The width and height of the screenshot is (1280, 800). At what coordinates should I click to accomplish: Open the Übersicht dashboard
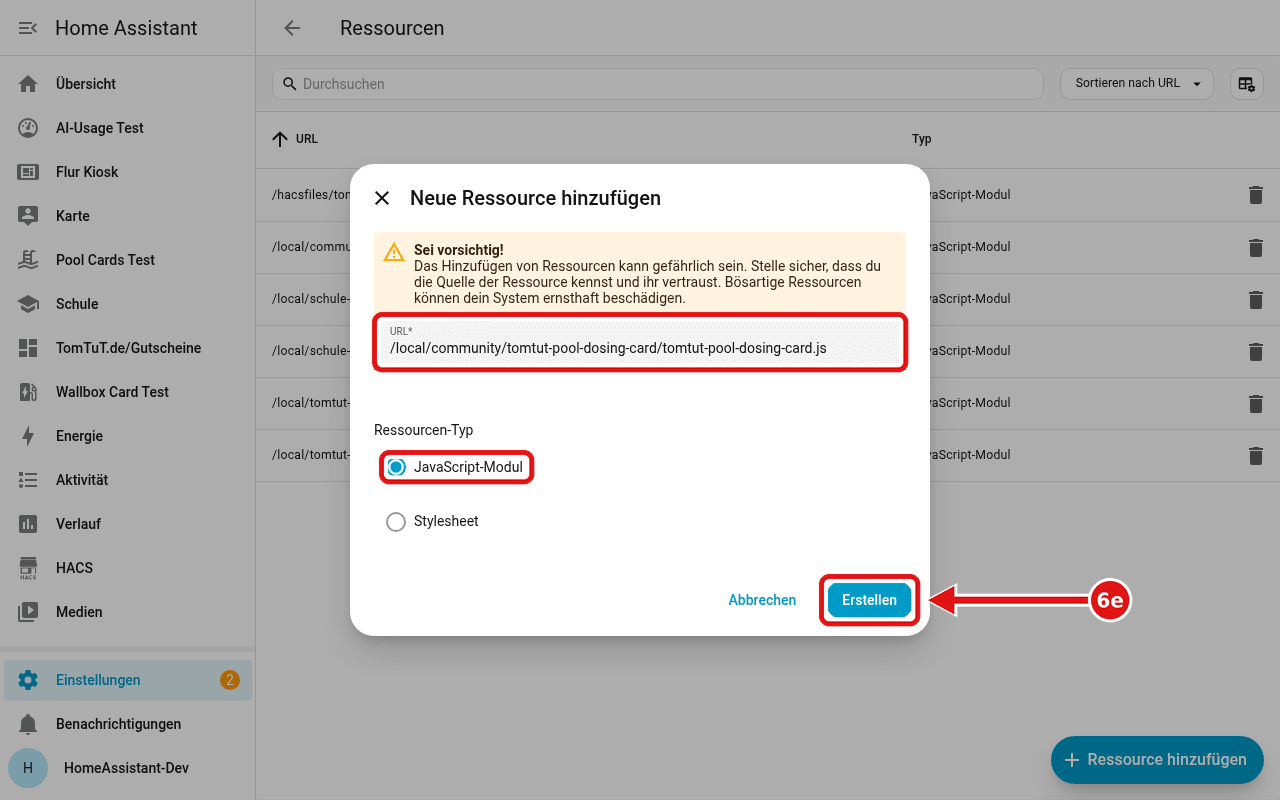click(128, 84)
